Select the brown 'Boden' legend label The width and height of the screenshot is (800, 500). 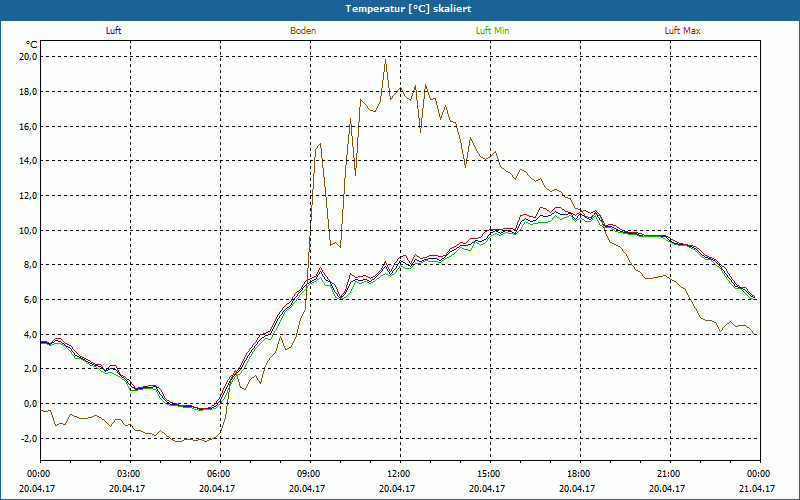tap(303, 31)
